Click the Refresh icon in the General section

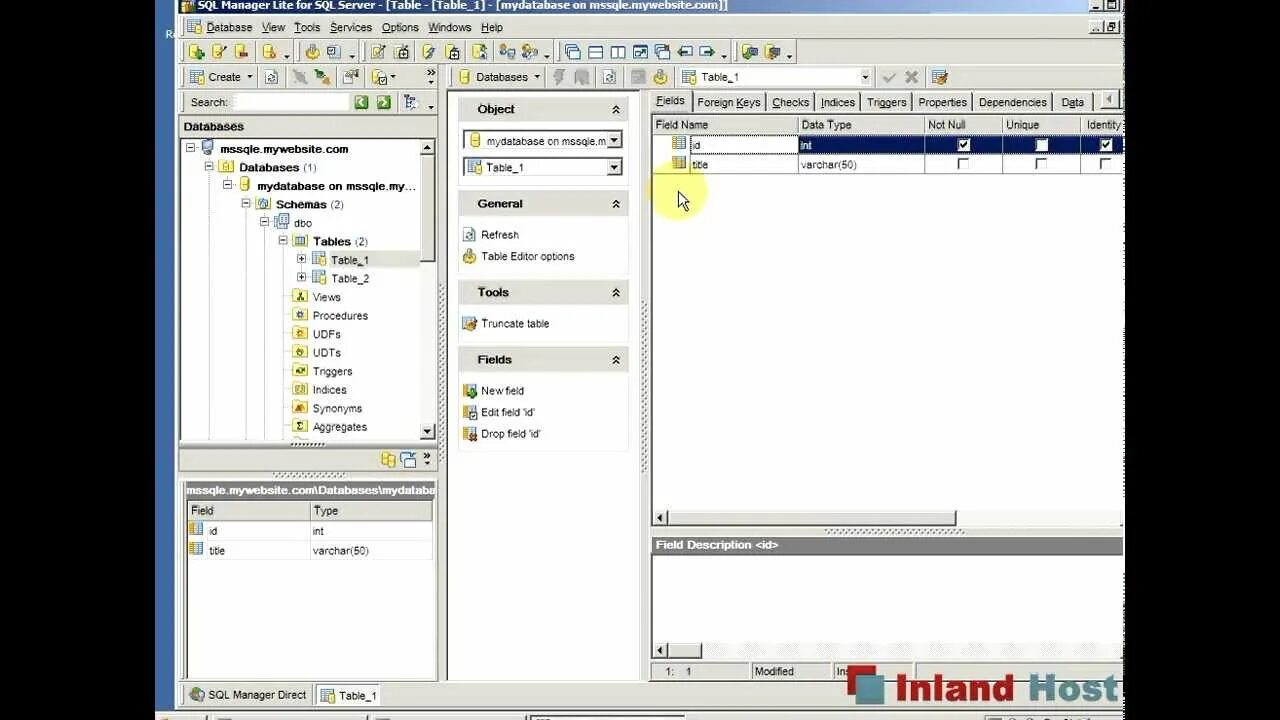click(469, 235)
